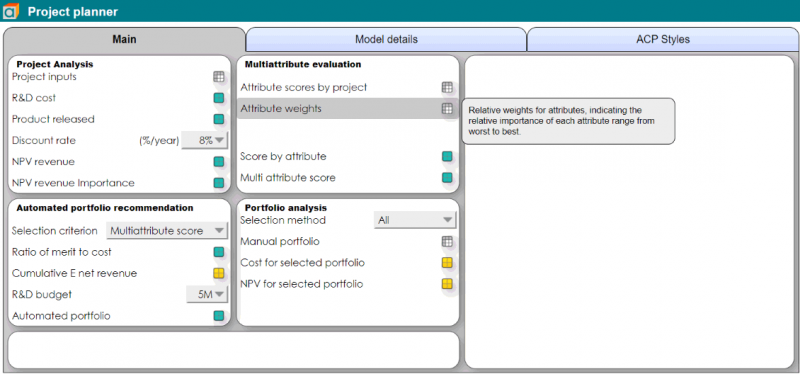Click the Project Analysis section heading
Screen dimensions: 800x374
(55, 64)
